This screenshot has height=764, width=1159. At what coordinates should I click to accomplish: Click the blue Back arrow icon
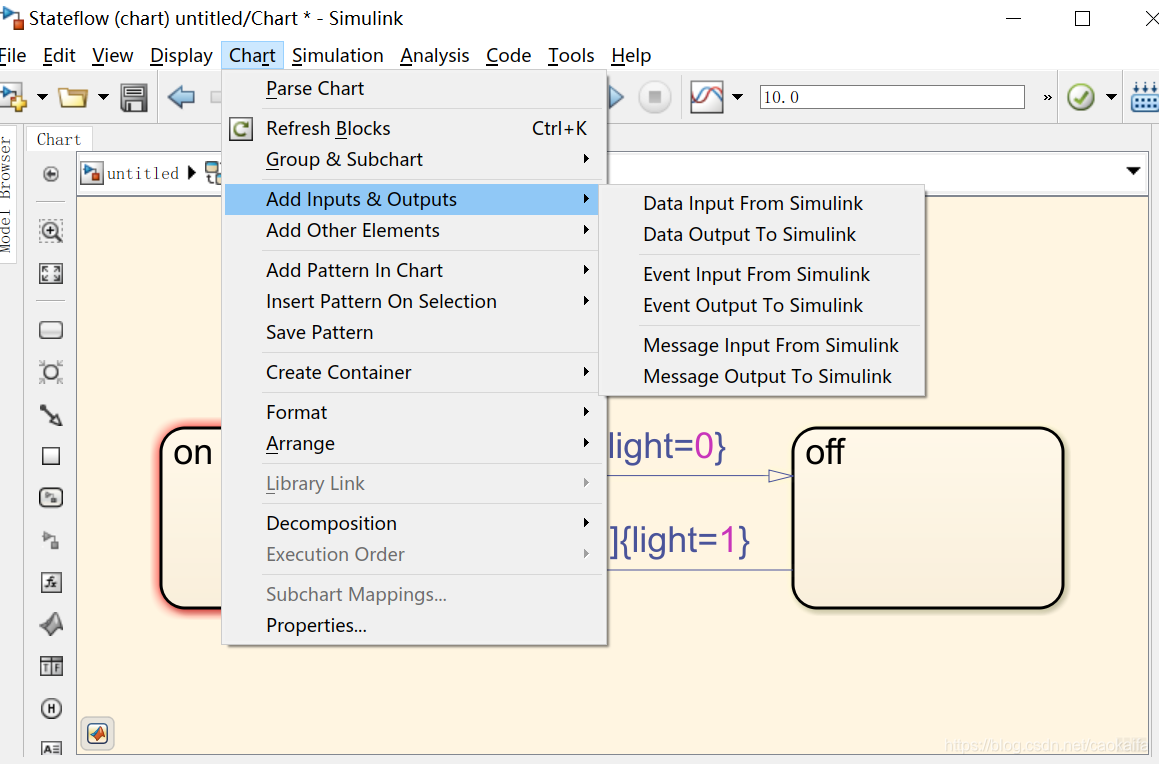[181, 97]
